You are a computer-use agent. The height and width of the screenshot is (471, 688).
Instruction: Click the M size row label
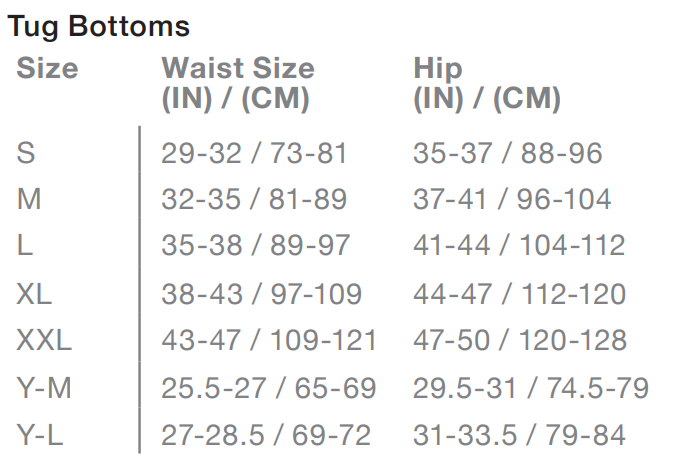click(29, 200)
